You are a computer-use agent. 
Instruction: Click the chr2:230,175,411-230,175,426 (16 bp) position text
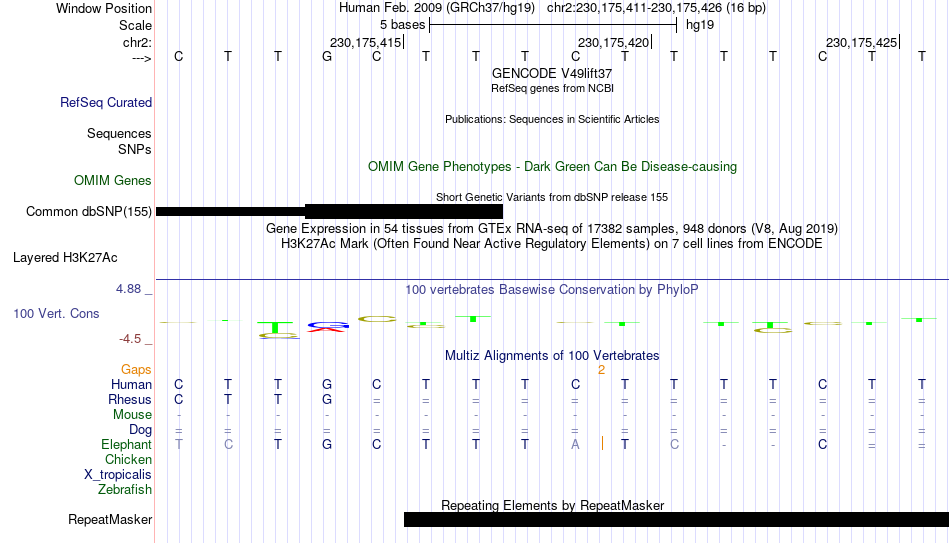tap(656, 8)
